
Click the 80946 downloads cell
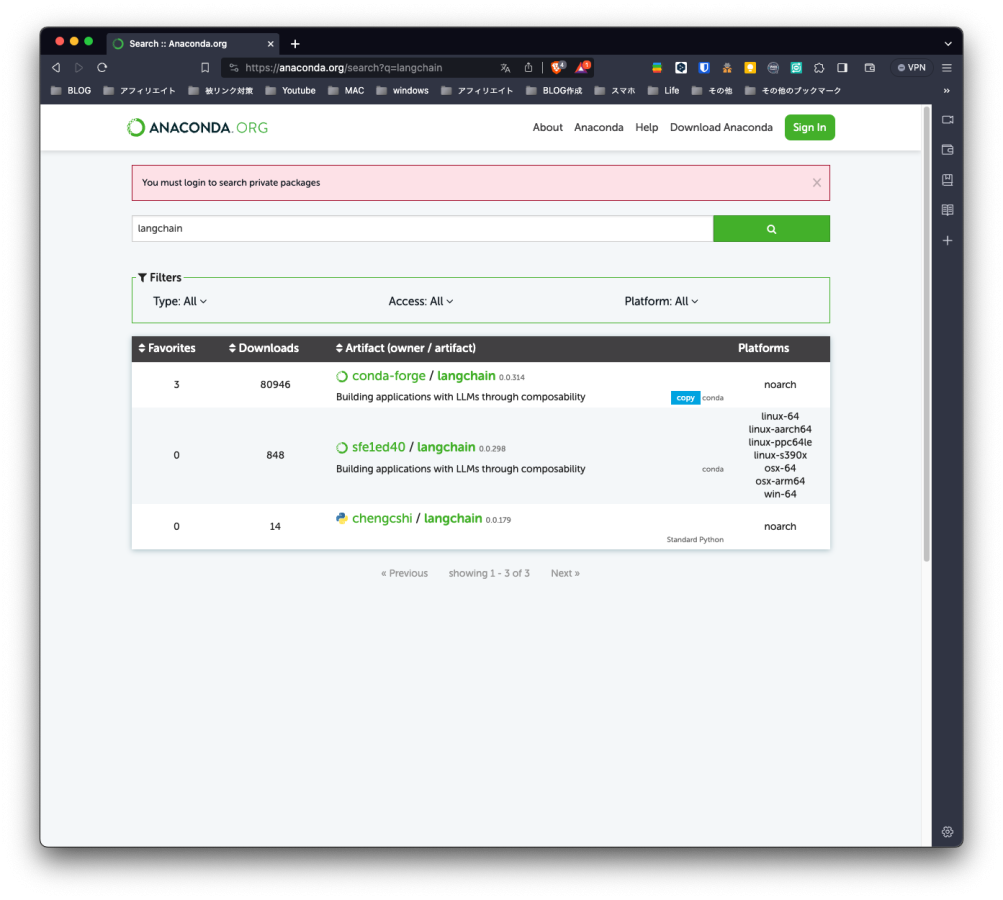(275, 384)
